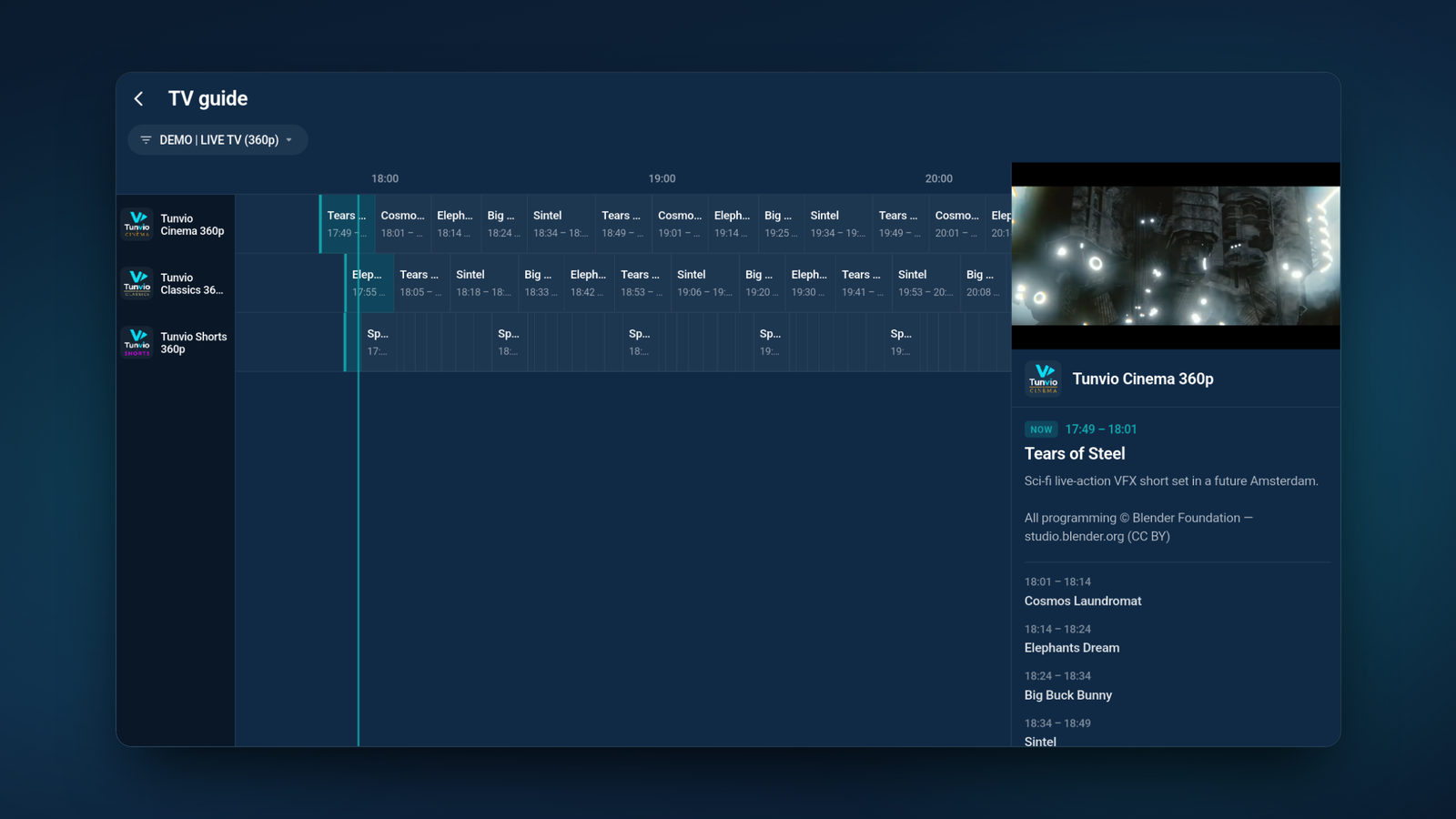Select the Eleph... program at 18:14
Screen dimensions: 1456x819
click(x=455, y=224)
